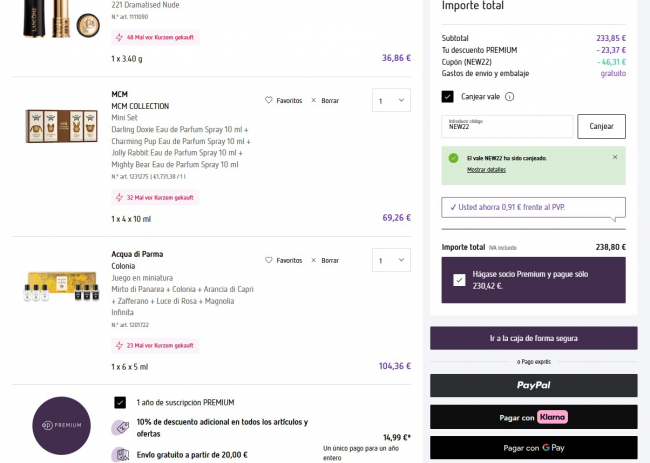Uncheck the Canjear vale checkbox
Viewport: 650px width, 463px height.
point(448,97)
